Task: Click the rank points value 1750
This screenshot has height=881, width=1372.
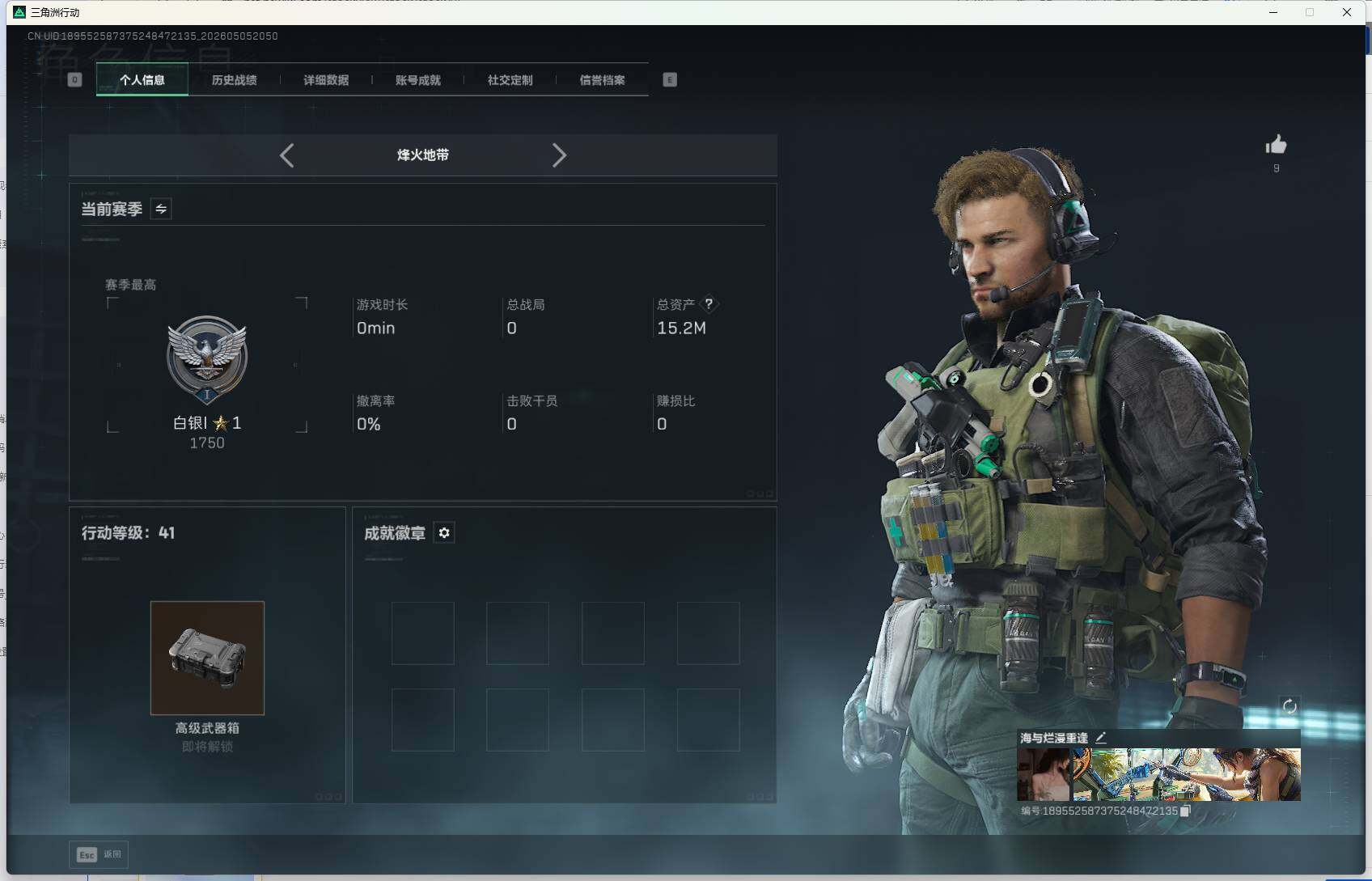Action: point(207,443)
